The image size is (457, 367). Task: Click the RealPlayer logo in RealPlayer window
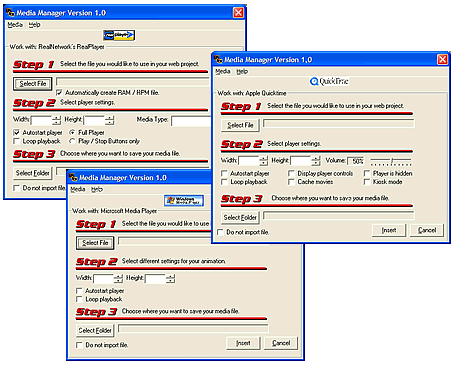coord(119,35)
